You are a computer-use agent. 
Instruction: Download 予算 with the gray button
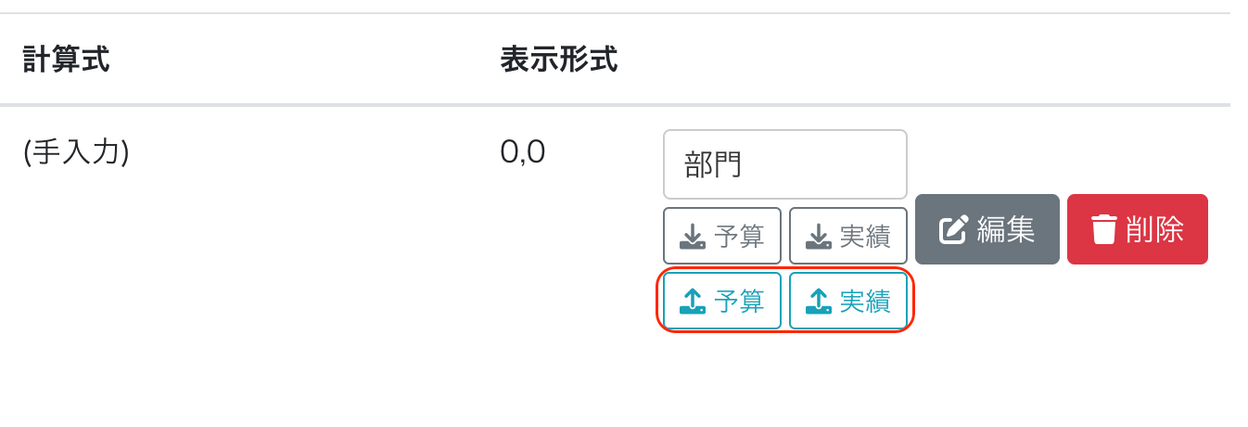[722, 236]
